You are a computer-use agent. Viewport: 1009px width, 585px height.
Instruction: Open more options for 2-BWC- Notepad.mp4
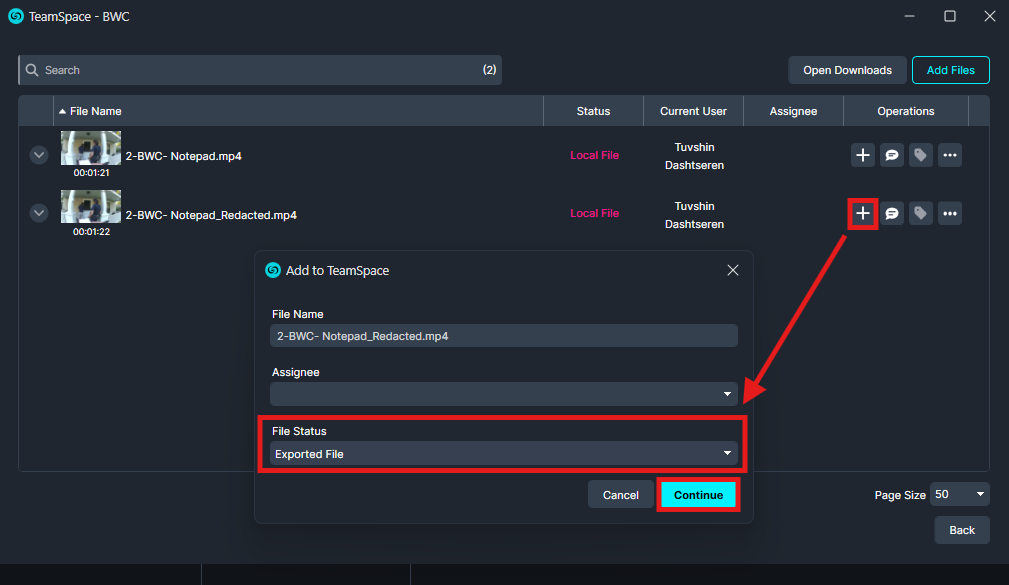(950, 155)
